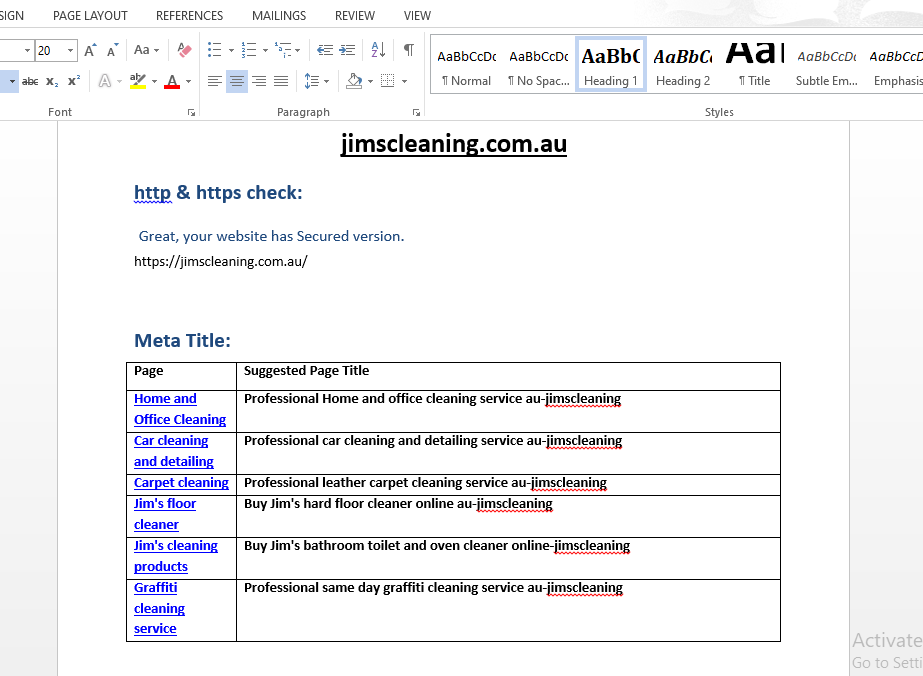Apply the Title style
923x676 pixels.
pyautogui.click(x=755, y=65)
